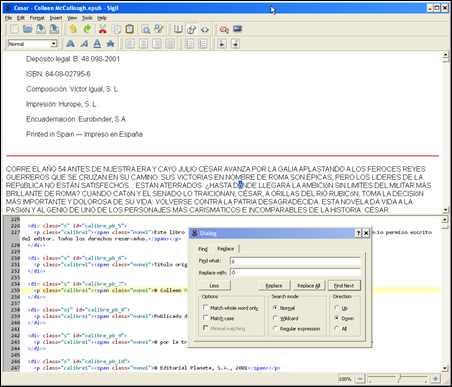
Task: Open the TOC Editor icon
Action: (x=237, y=29)
